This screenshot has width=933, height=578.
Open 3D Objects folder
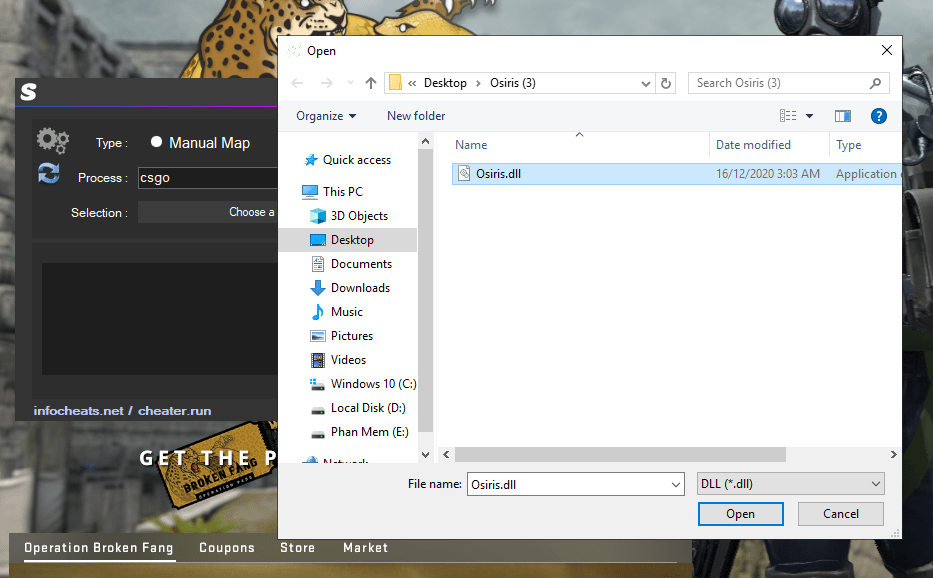point(349,215)
